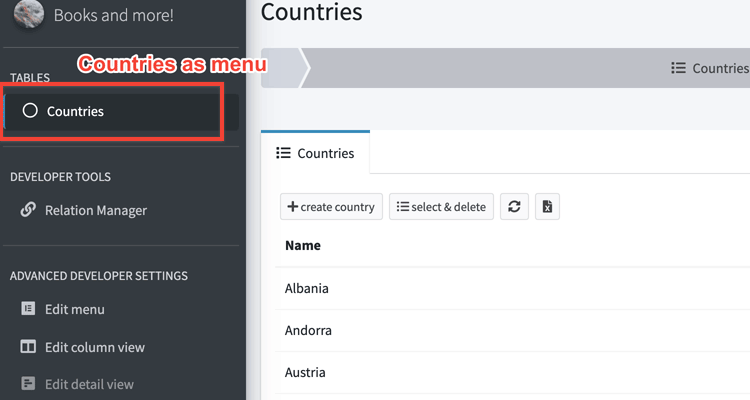The height and width of the screenshot is (400, 750).
Task: Click the chain-link icon beside Relation Manager
Action: pyautogui.click(x=28, y=210)
